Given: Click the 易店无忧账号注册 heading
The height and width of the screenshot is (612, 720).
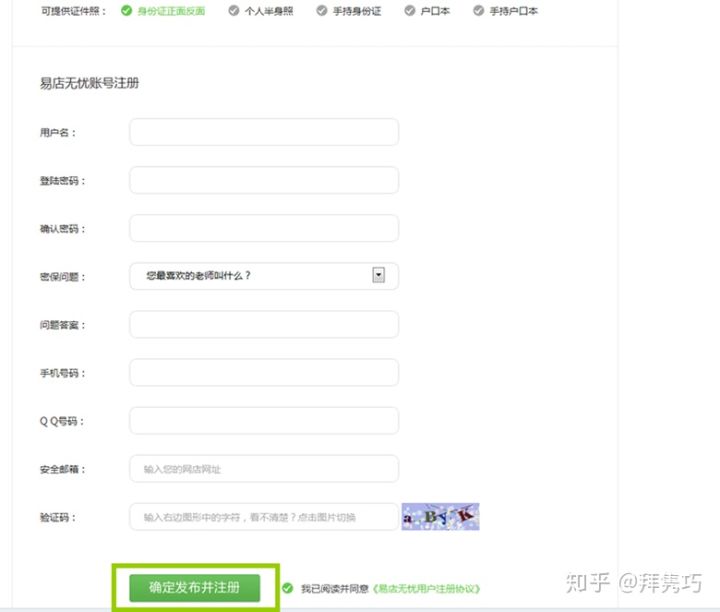Looking at the screenshot, I should point(90,83).
